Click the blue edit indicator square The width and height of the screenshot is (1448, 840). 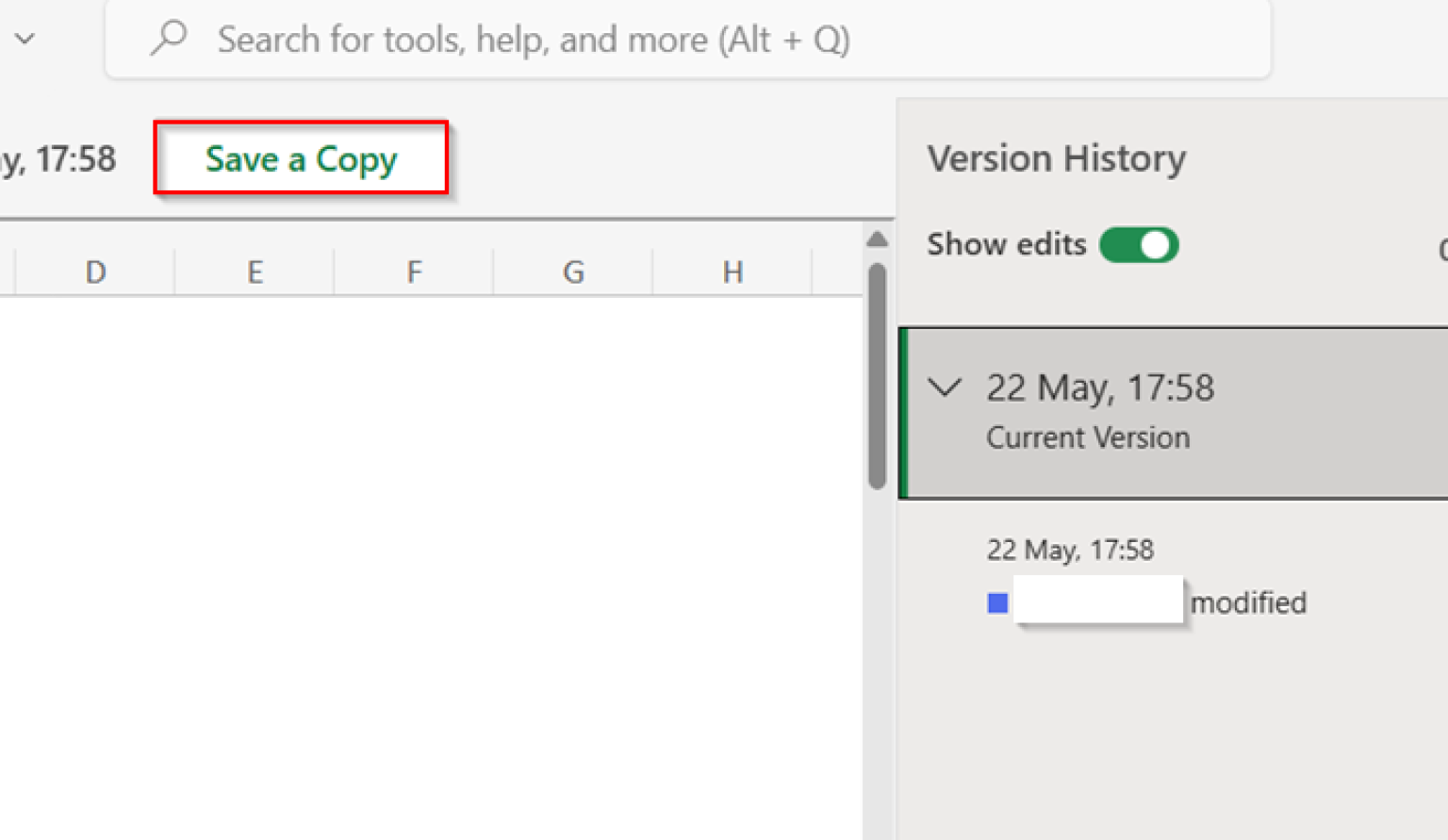996,601
